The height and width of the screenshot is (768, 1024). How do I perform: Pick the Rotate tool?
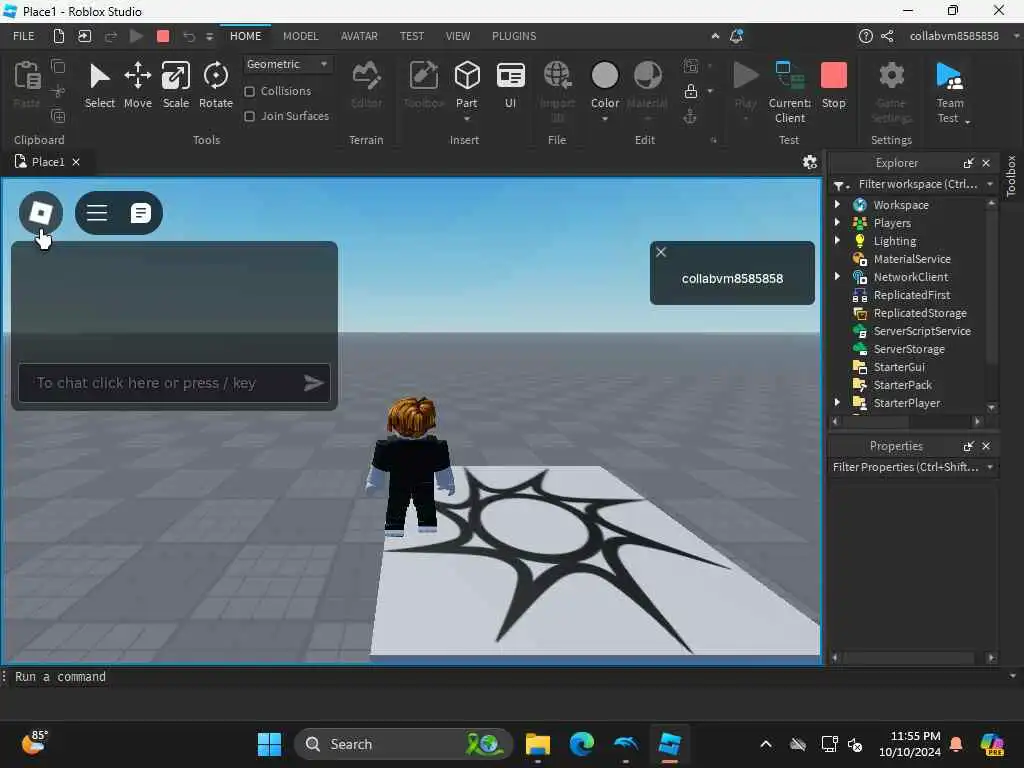pyautogui.click(x=216, y=85)
